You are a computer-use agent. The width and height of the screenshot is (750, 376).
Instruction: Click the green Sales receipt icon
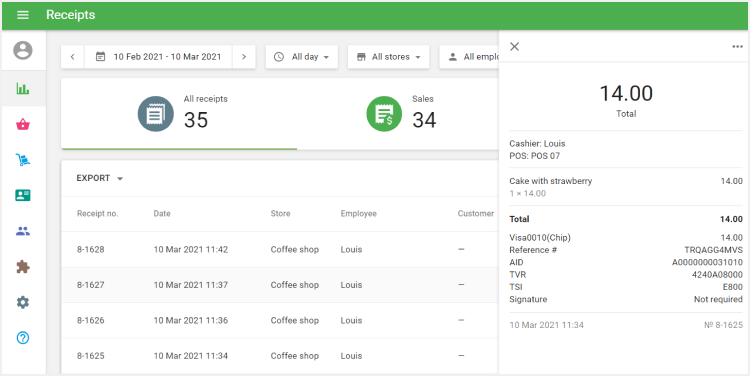point(384,114)
